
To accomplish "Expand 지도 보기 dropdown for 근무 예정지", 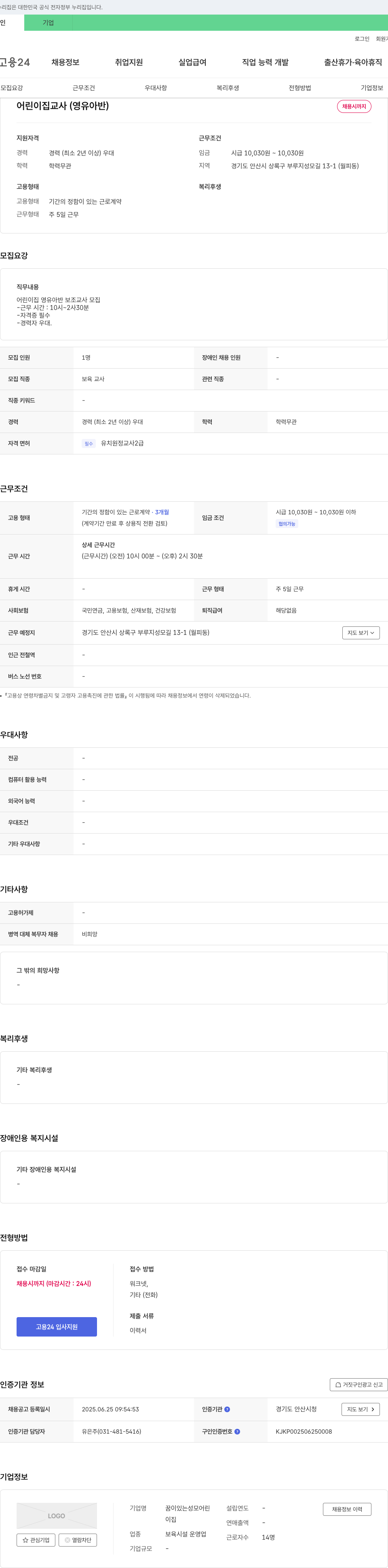I will 361,633.
